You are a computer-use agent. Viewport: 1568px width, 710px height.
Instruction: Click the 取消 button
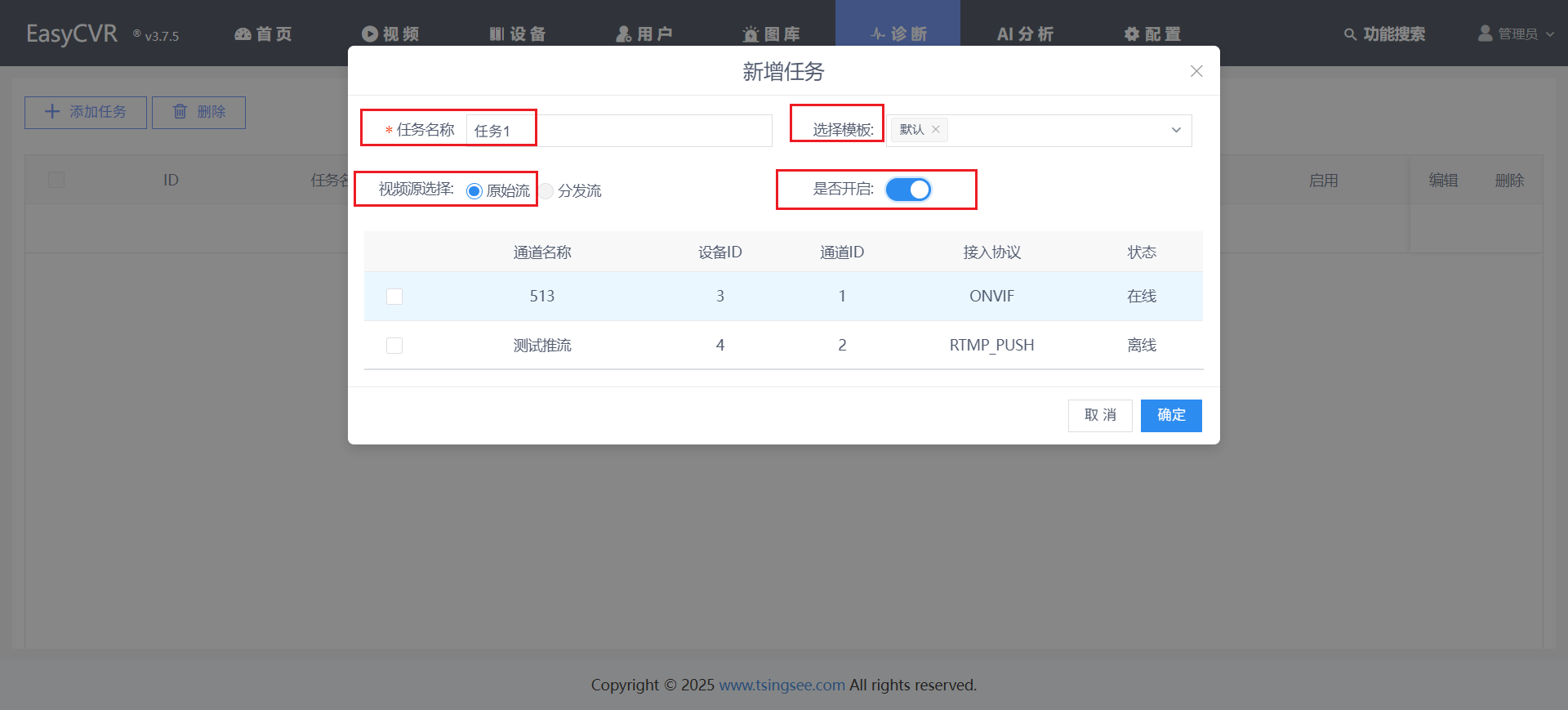point(1100,415)
